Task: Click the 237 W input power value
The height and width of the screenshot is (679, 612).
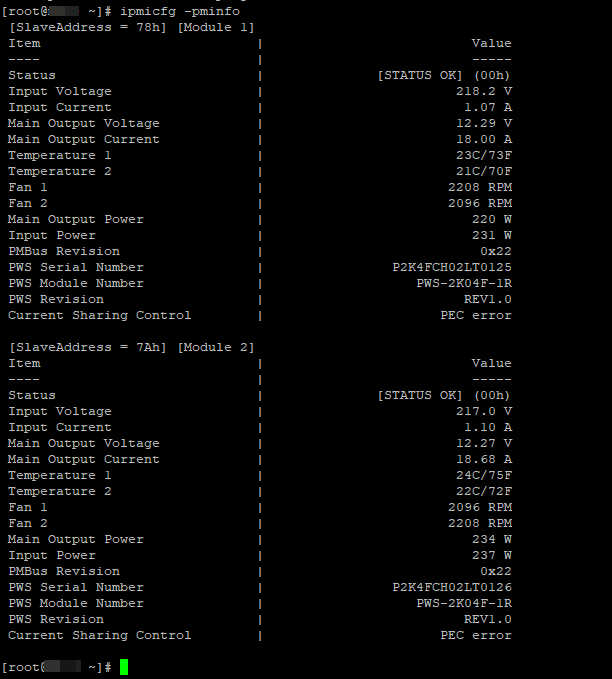Action: coord(492,555)
